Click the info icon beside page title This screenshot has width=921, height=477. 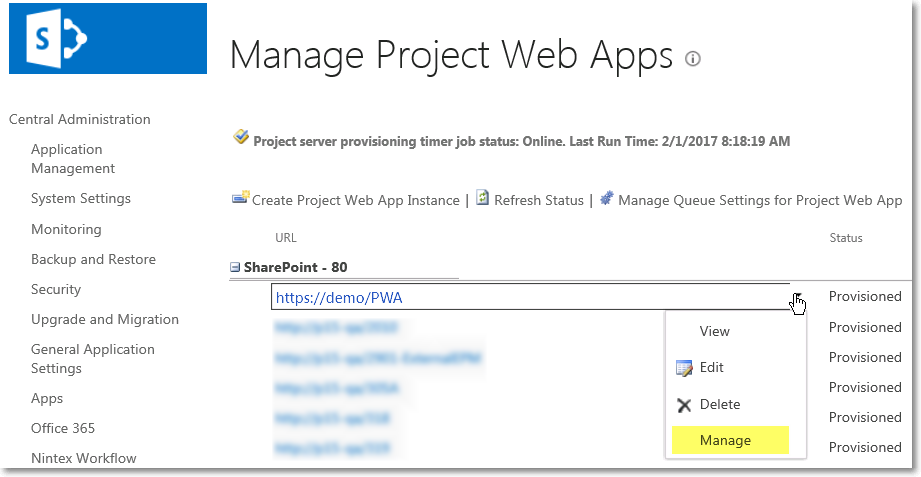[x=693, y=59]
